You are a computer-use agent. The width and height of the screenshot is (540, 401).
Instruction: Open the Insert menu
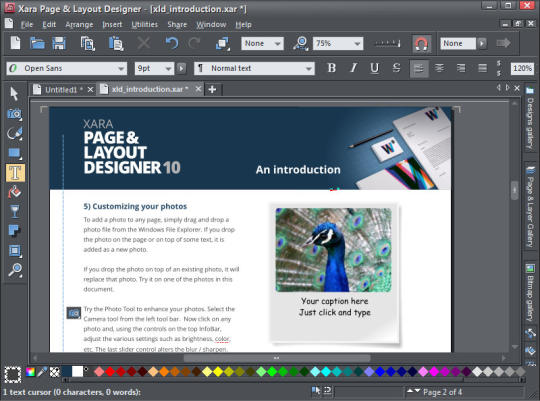pyautogui.click(x=112, y=24)
